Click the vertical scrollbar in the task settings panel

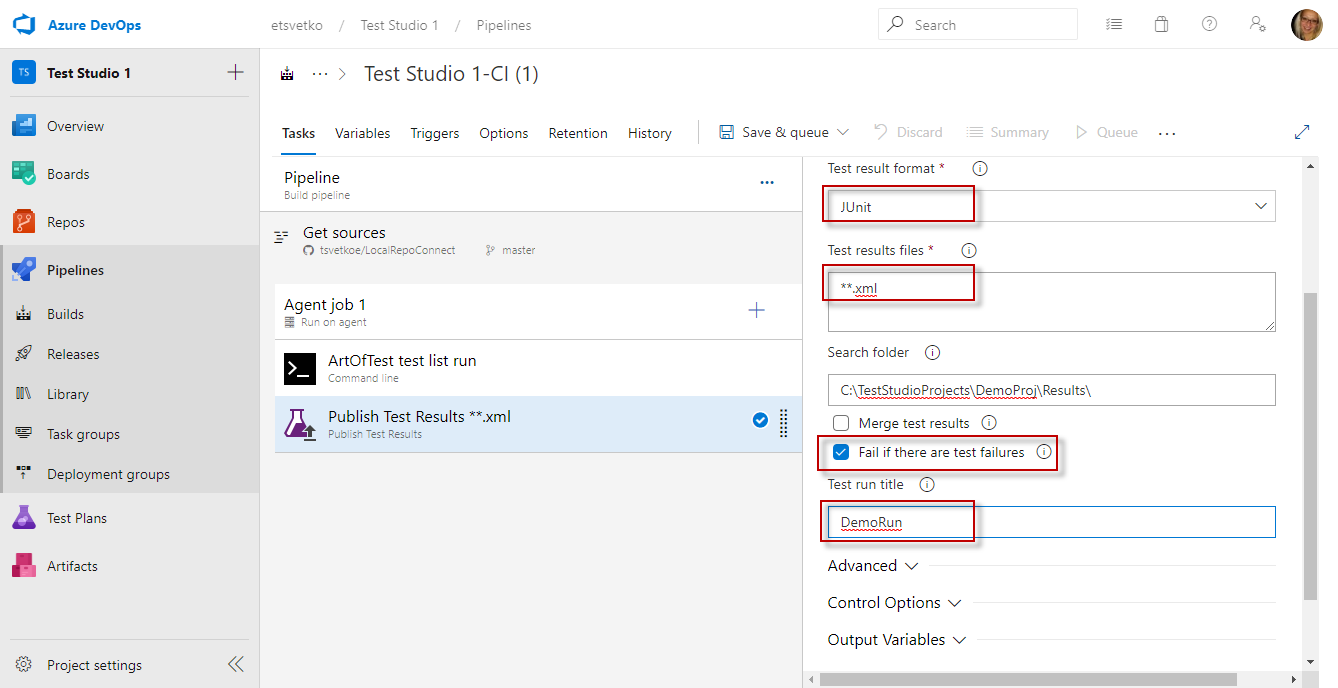coord(1310,447)
